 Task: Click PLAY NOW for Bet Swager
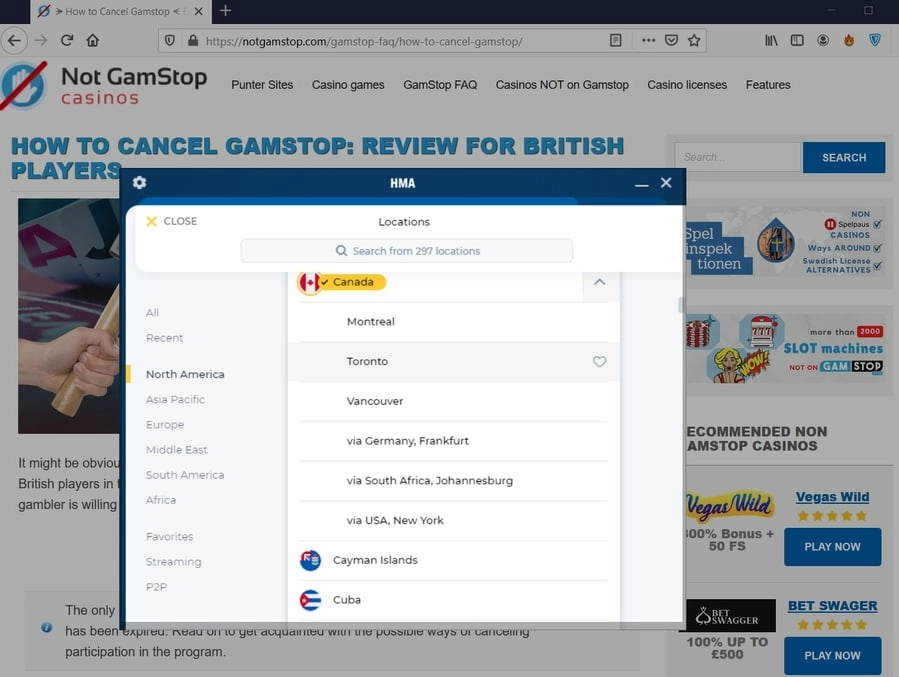[832, 656]
